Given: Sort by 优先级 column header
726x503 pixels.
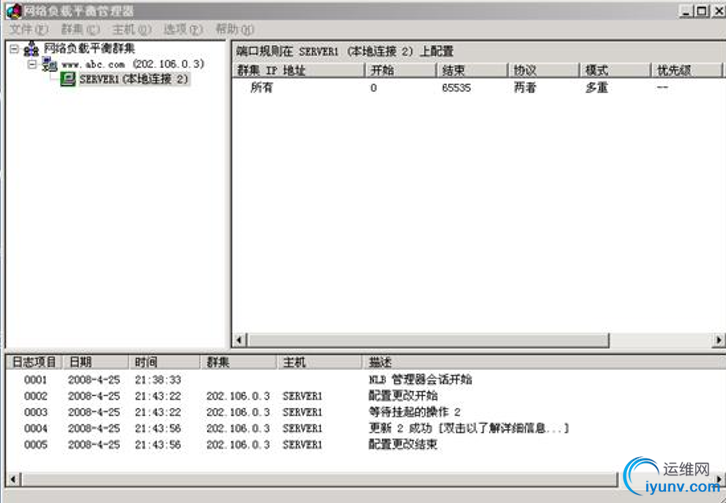Looking at the screenshot, I should coord(687,70).
